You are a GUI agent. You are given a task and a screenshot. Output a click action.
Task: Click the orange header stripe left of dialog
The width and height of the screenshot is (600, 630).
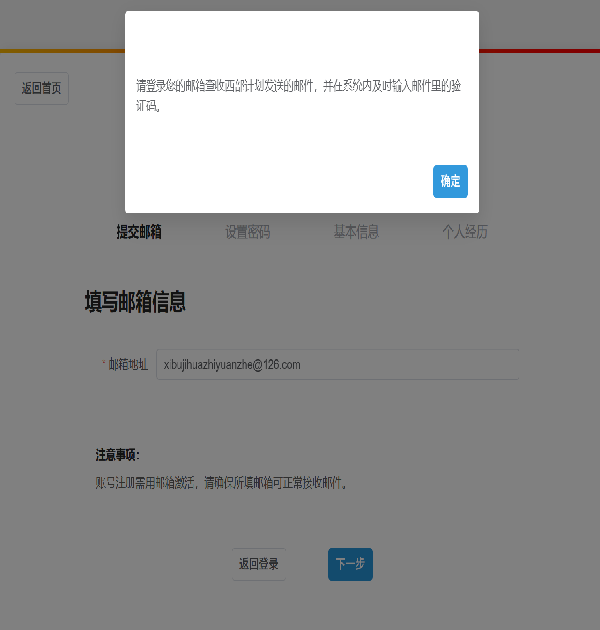(60, 50)
